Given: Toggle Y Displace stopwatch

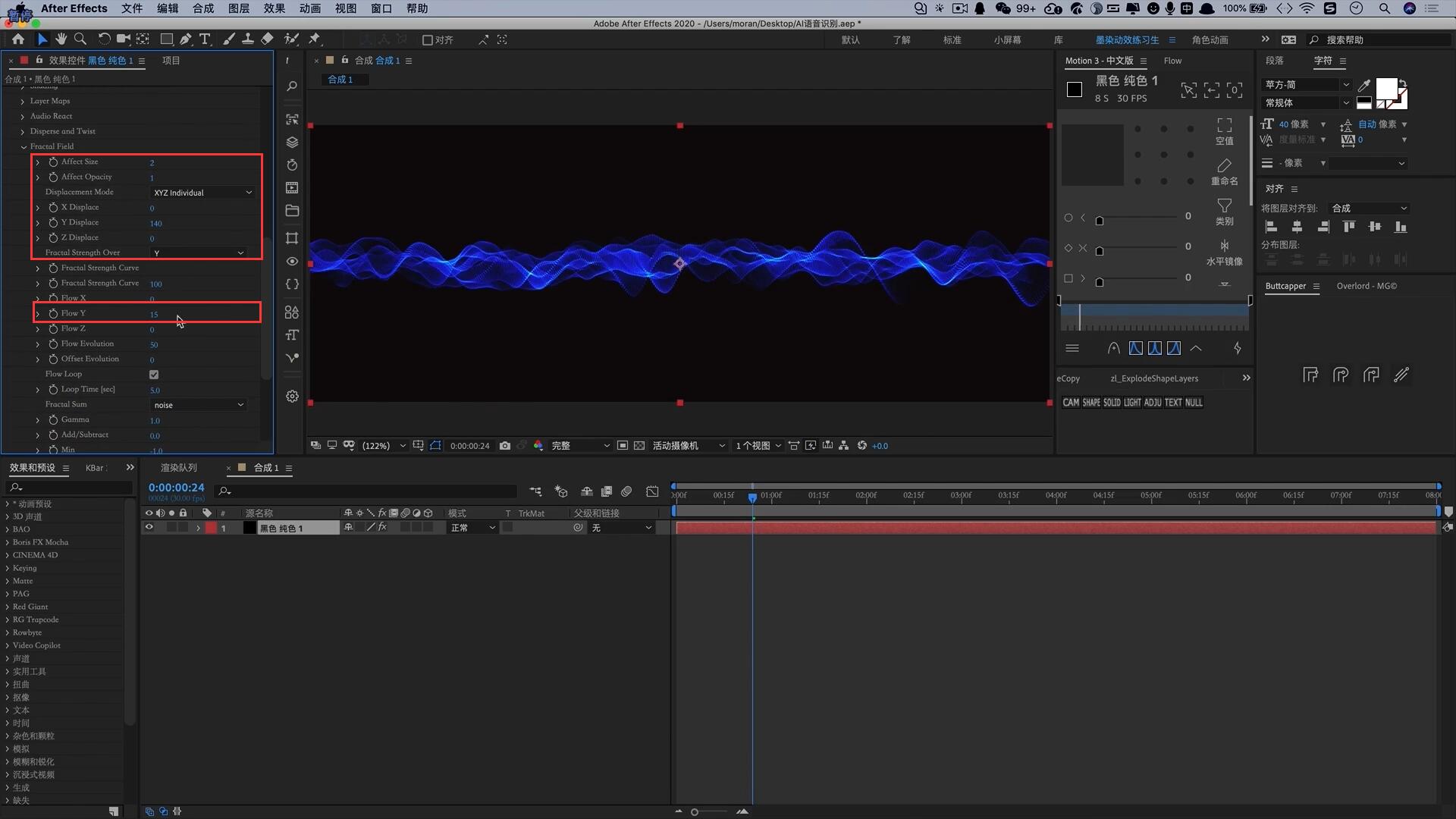Looking at the screenshot, I should click(x=53, y=222).
